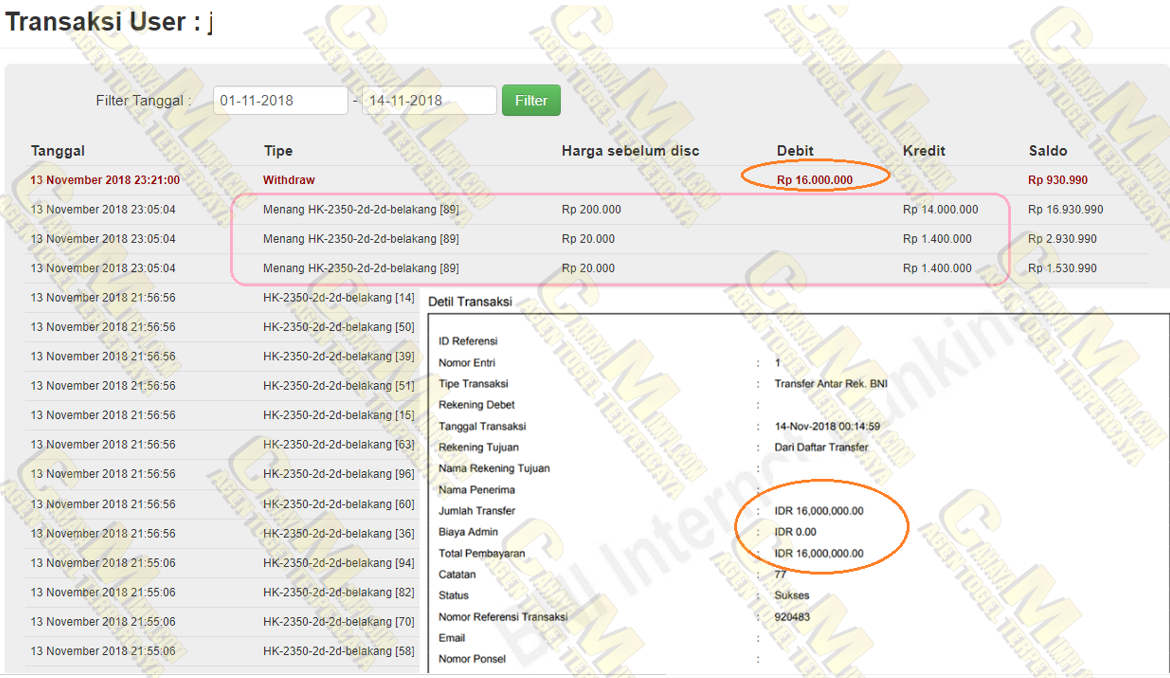Click the Debit column header
The width and height of the screenshot is (1170, 678).
795,151
